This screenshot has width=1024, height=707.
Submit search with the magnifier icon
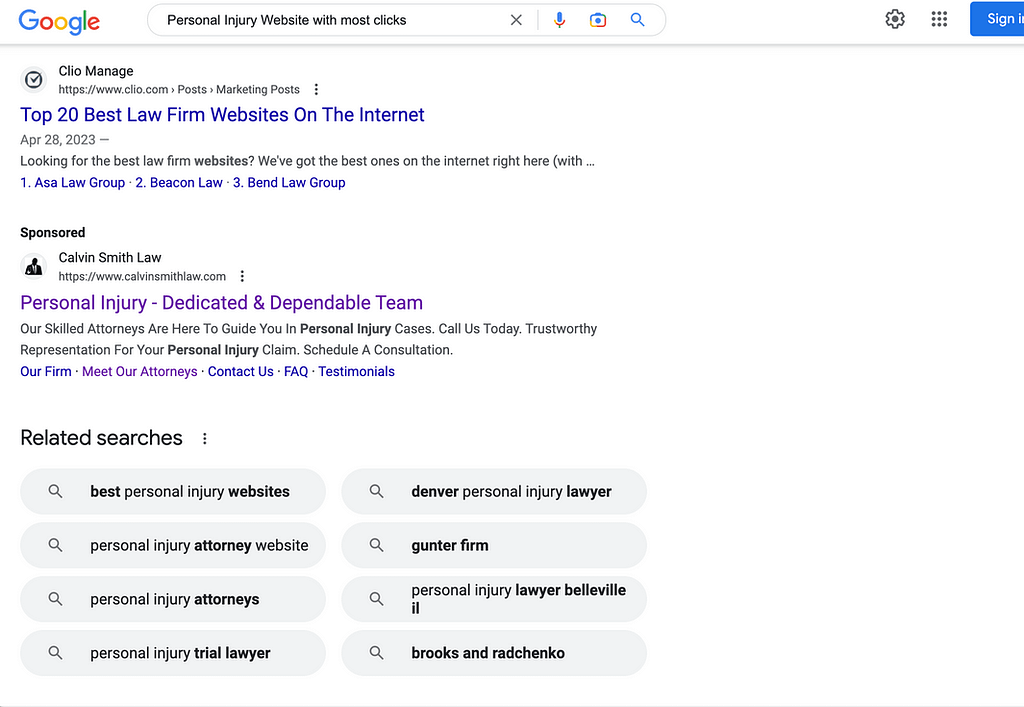point(637,20)
